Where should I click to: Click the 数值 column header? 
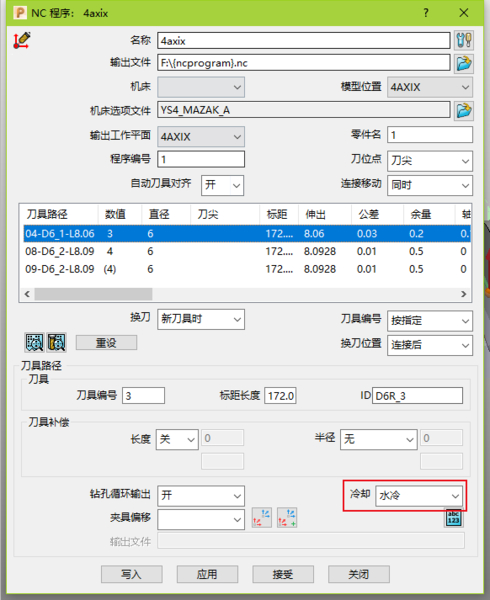(x=120, y=214)
